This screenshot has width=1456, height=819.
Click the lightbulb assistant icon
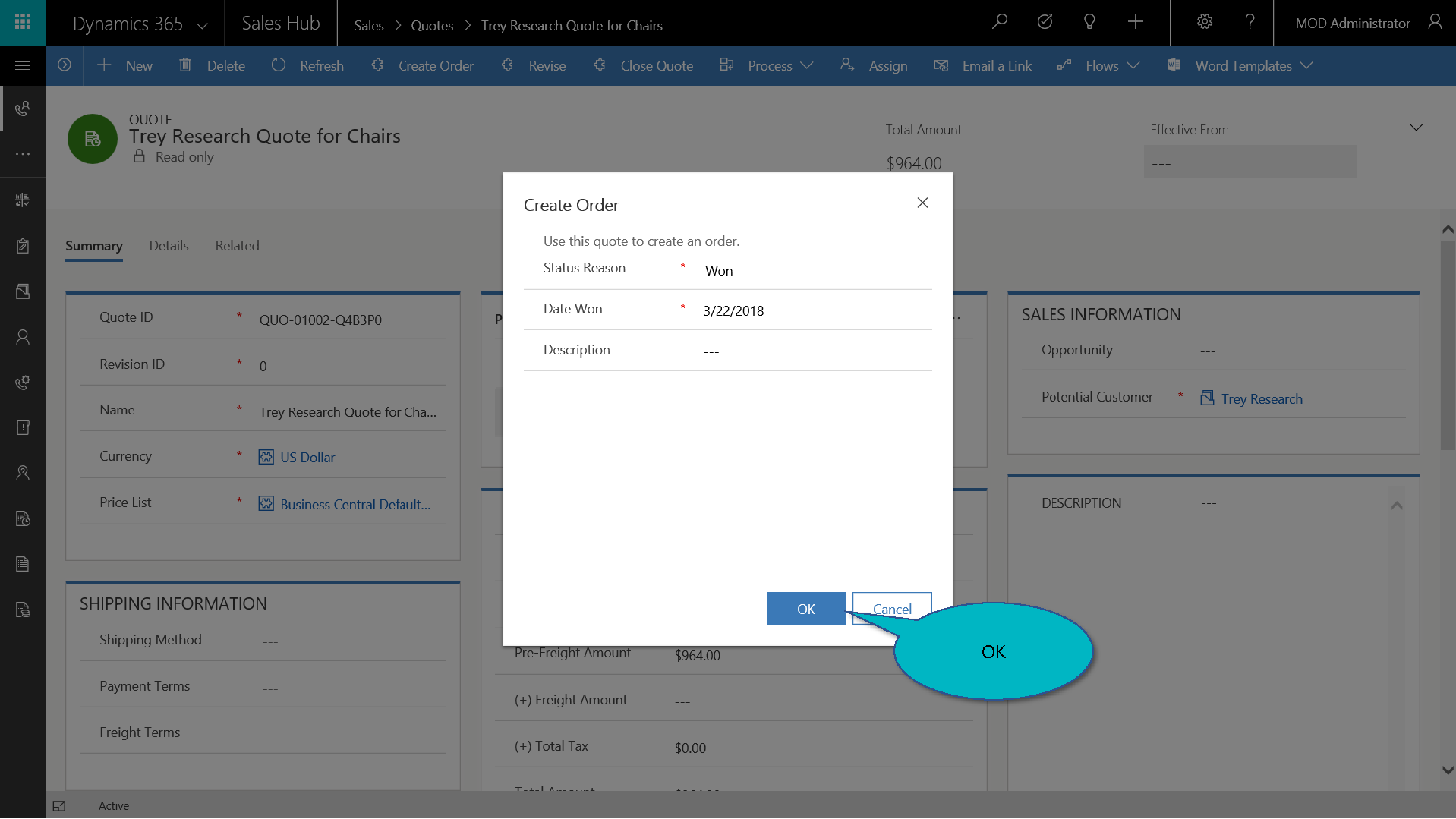[1089, 22]
